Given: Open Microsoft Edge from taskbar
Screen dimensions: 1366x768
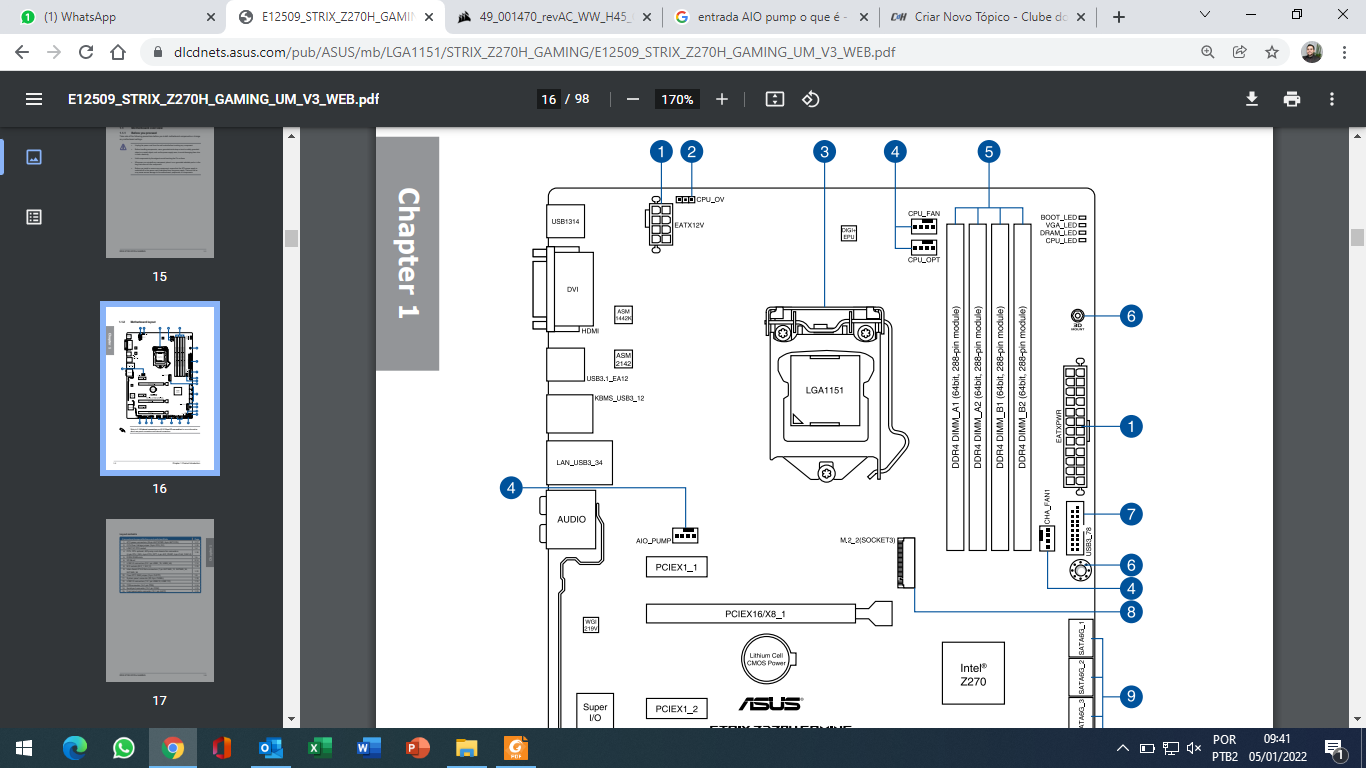Looking at the screenshot, I should pos(75,748).
